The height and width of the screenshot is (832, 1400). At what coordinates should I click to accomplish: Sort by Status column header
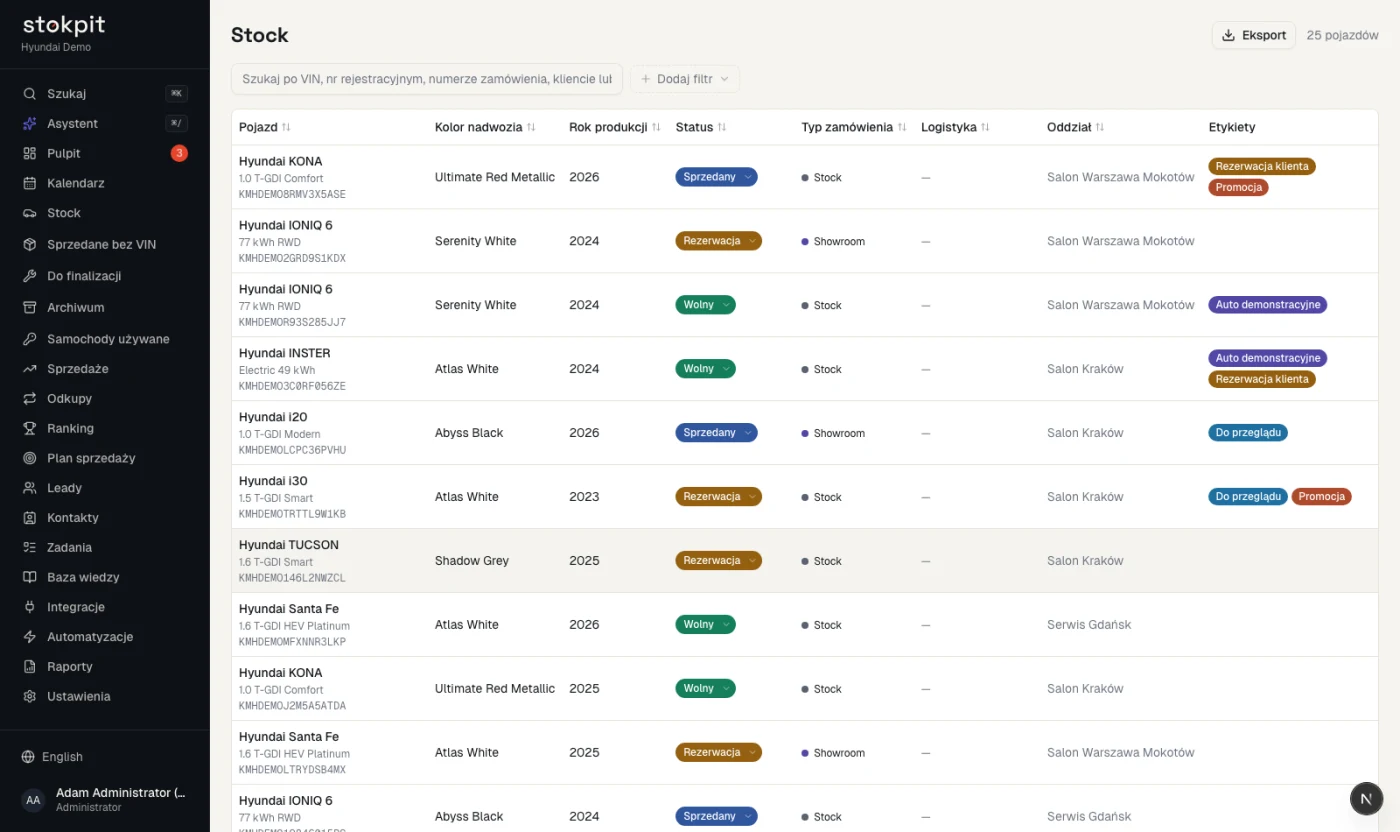point(701,127)
